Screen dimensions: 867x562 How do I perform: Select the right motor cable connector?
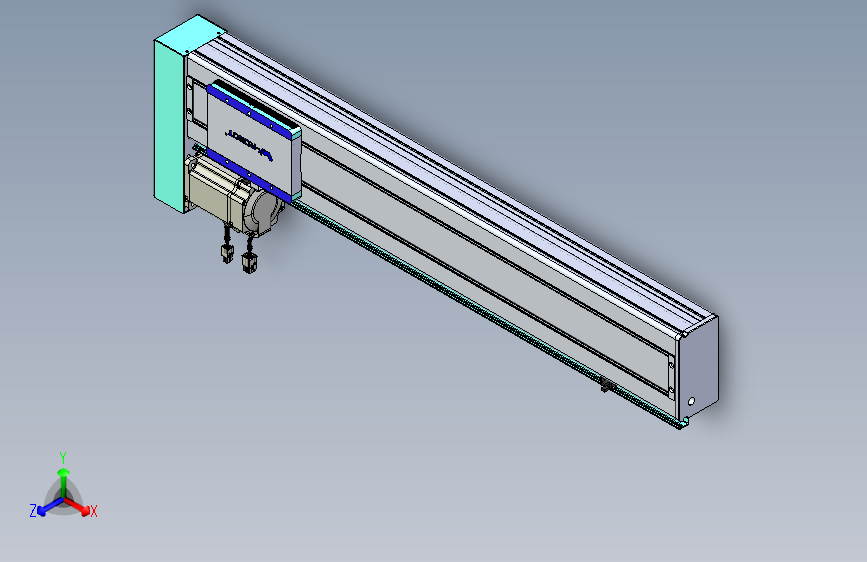249,263
